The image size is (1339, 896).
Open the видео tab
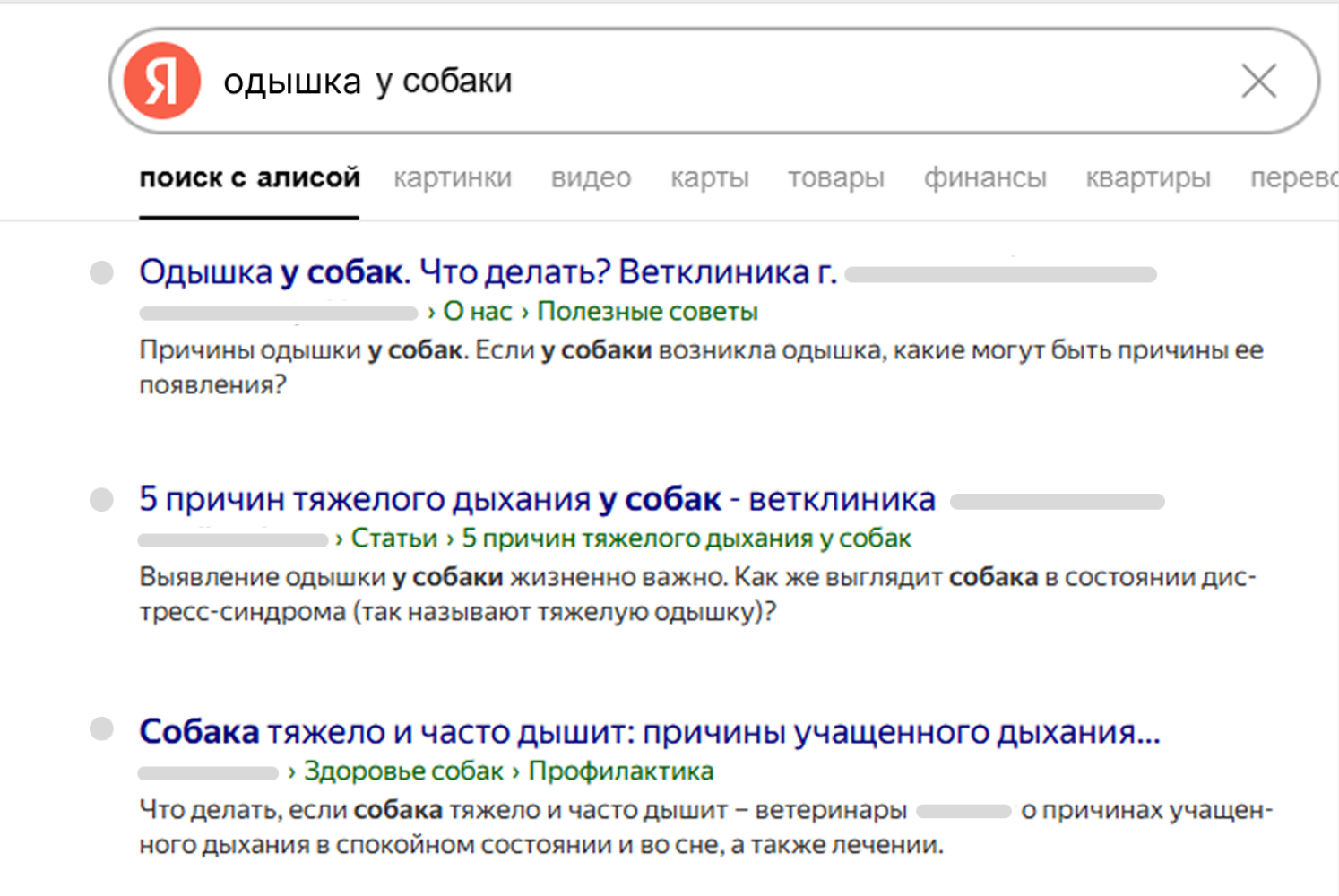[592, 177]
